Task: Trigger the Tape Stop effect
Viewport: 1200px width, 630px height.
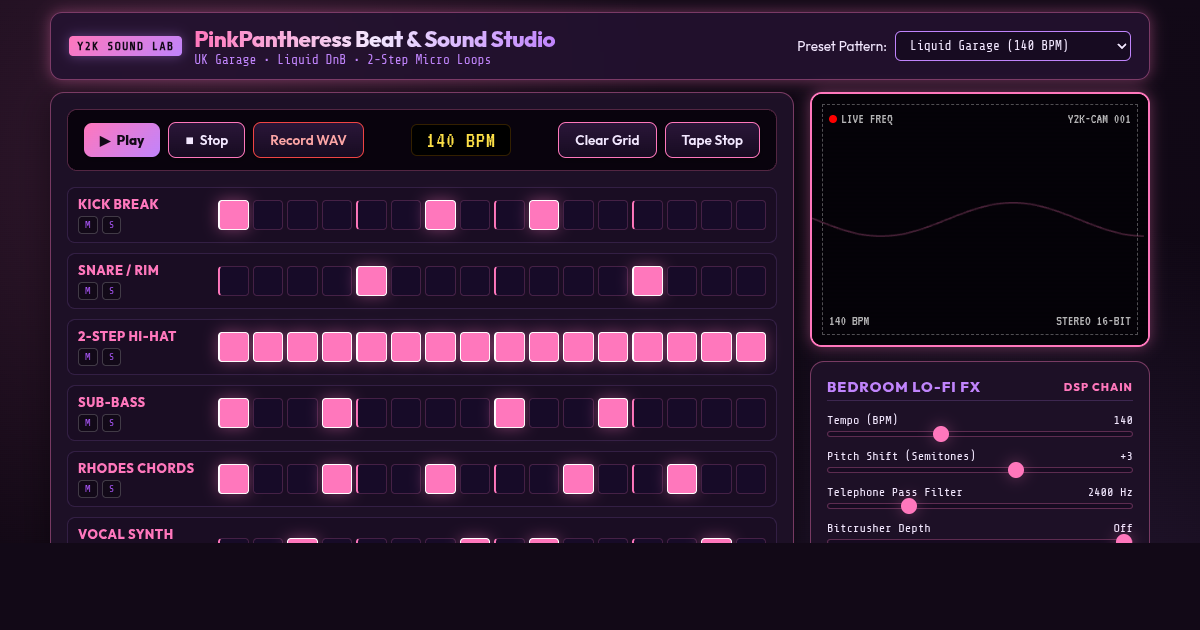Action: pos(712,140)
